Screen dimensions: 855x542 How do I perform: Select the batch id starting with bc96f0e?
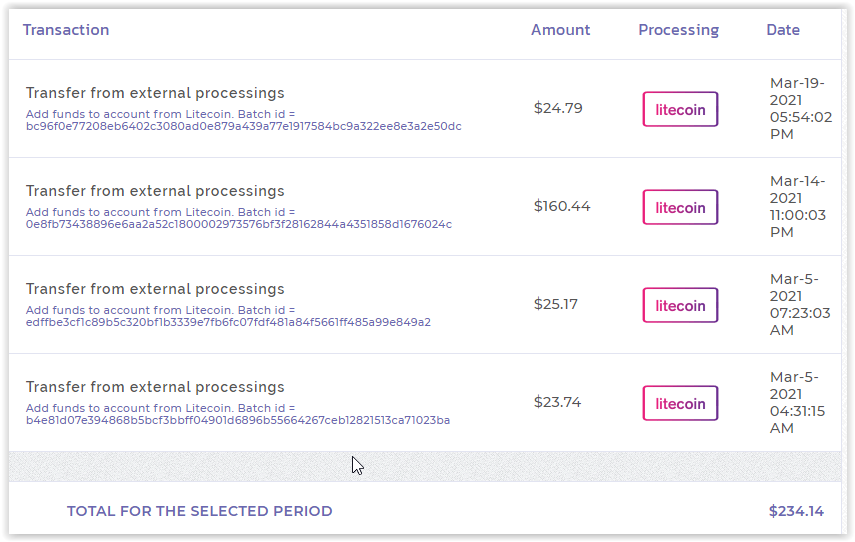point(243,127)
